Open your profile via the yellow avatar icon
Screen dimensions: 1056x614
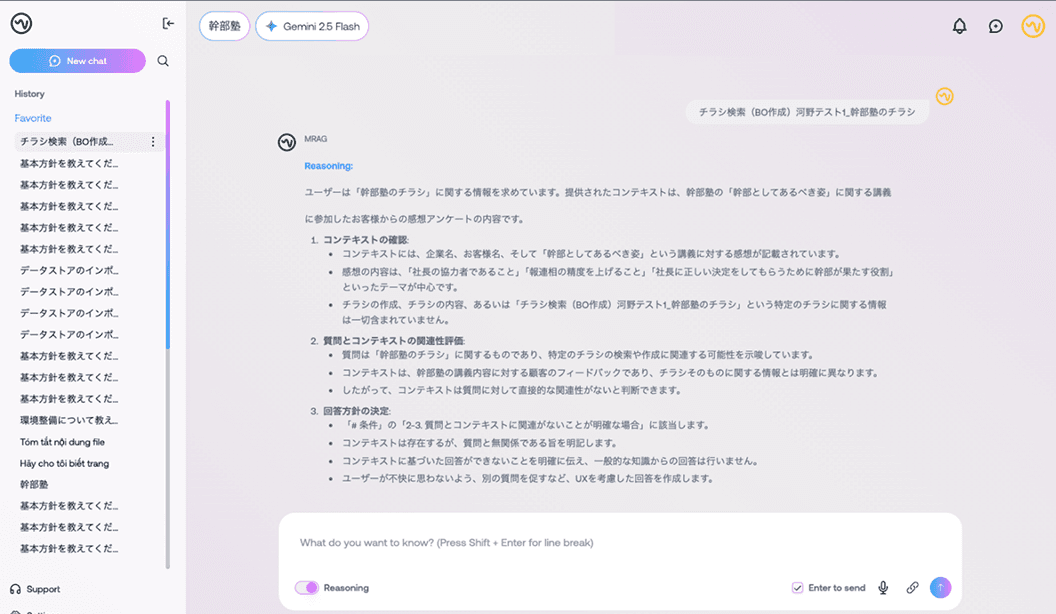(1031, 26)
